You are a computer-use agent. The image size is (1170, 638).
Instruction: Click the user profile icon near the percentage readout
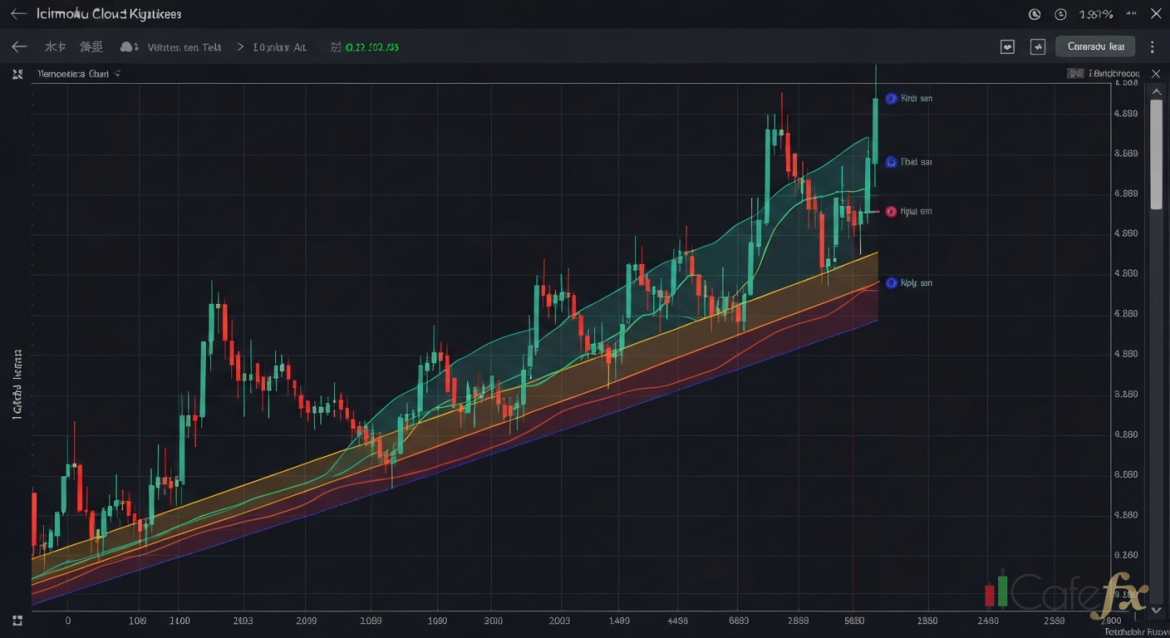[1062, 14]
